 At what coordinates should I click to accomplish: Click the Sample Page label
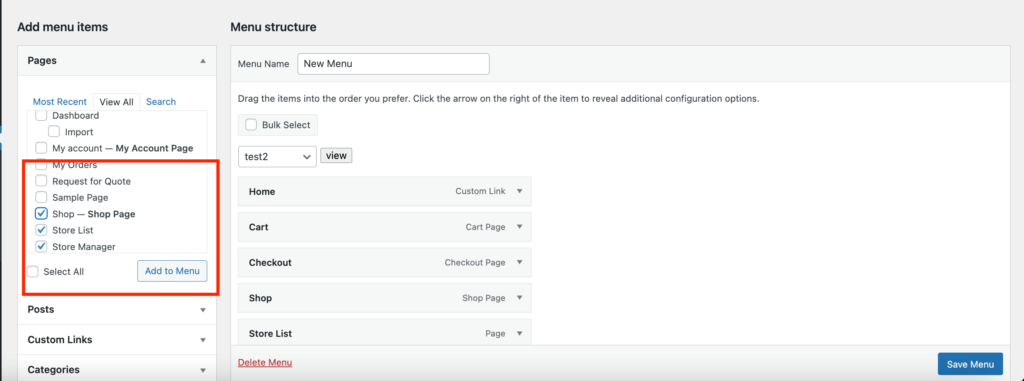tap(80, 197)
